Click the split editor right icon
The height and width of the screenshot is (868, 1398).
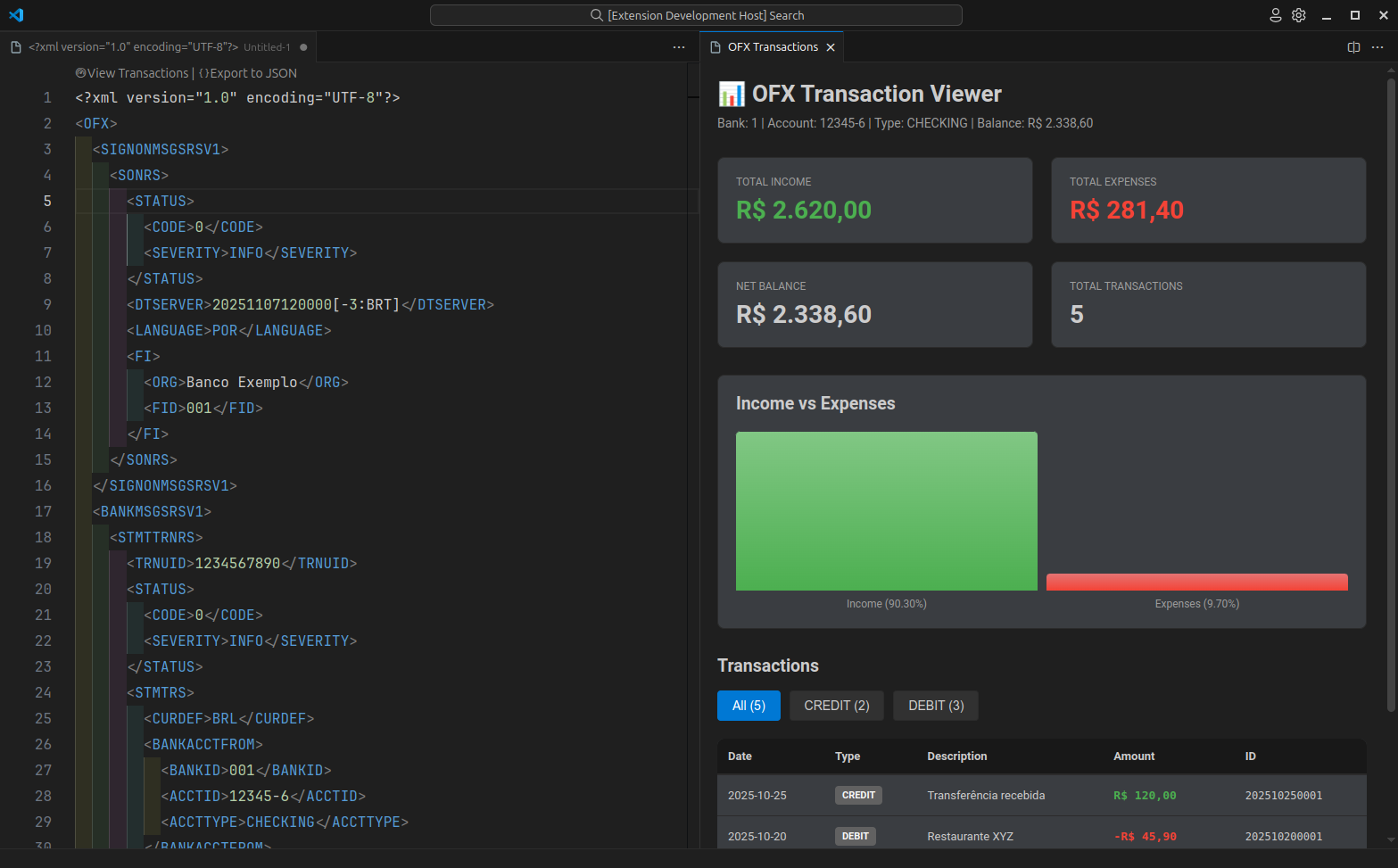click(1353, 47)
